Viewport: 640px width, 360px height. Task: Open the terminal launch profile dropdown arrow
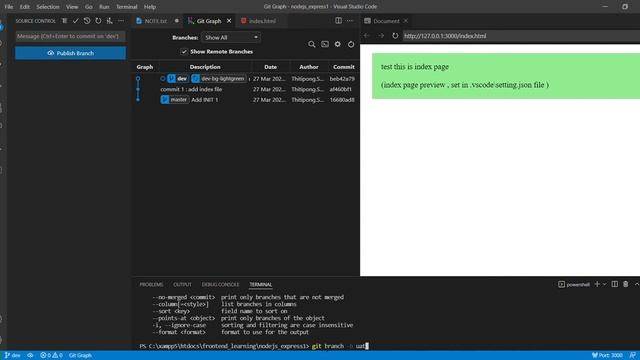pyautogui.click(x=604, y=284)
